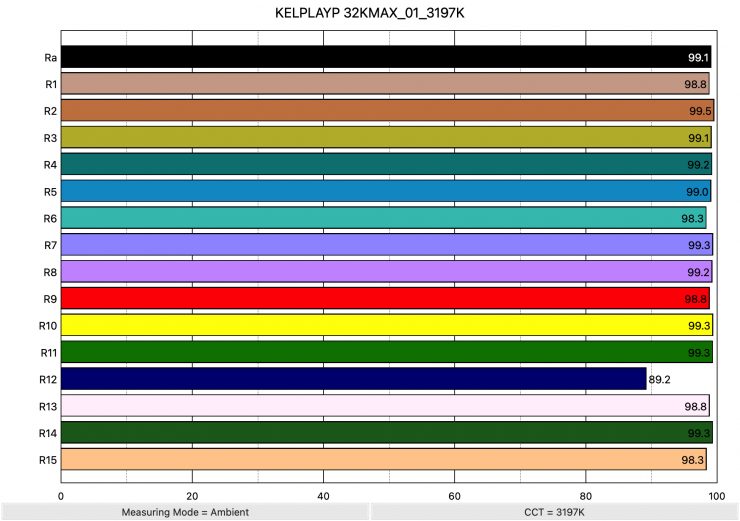
Task: Click the 99.1 value on Ra bar
Action: tap(698, 58)
